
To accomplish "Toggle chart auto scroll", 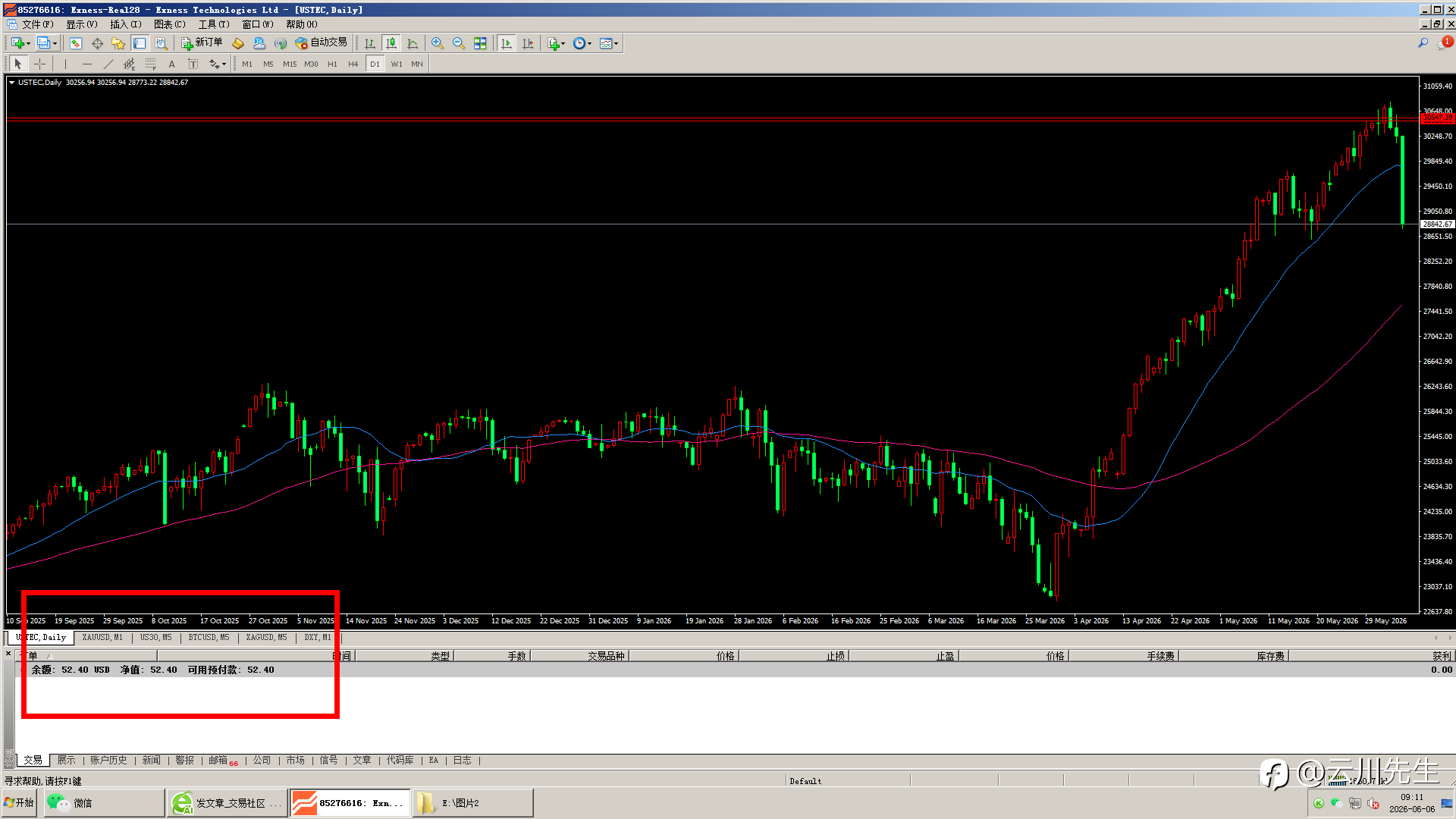I will click(507, 43).
